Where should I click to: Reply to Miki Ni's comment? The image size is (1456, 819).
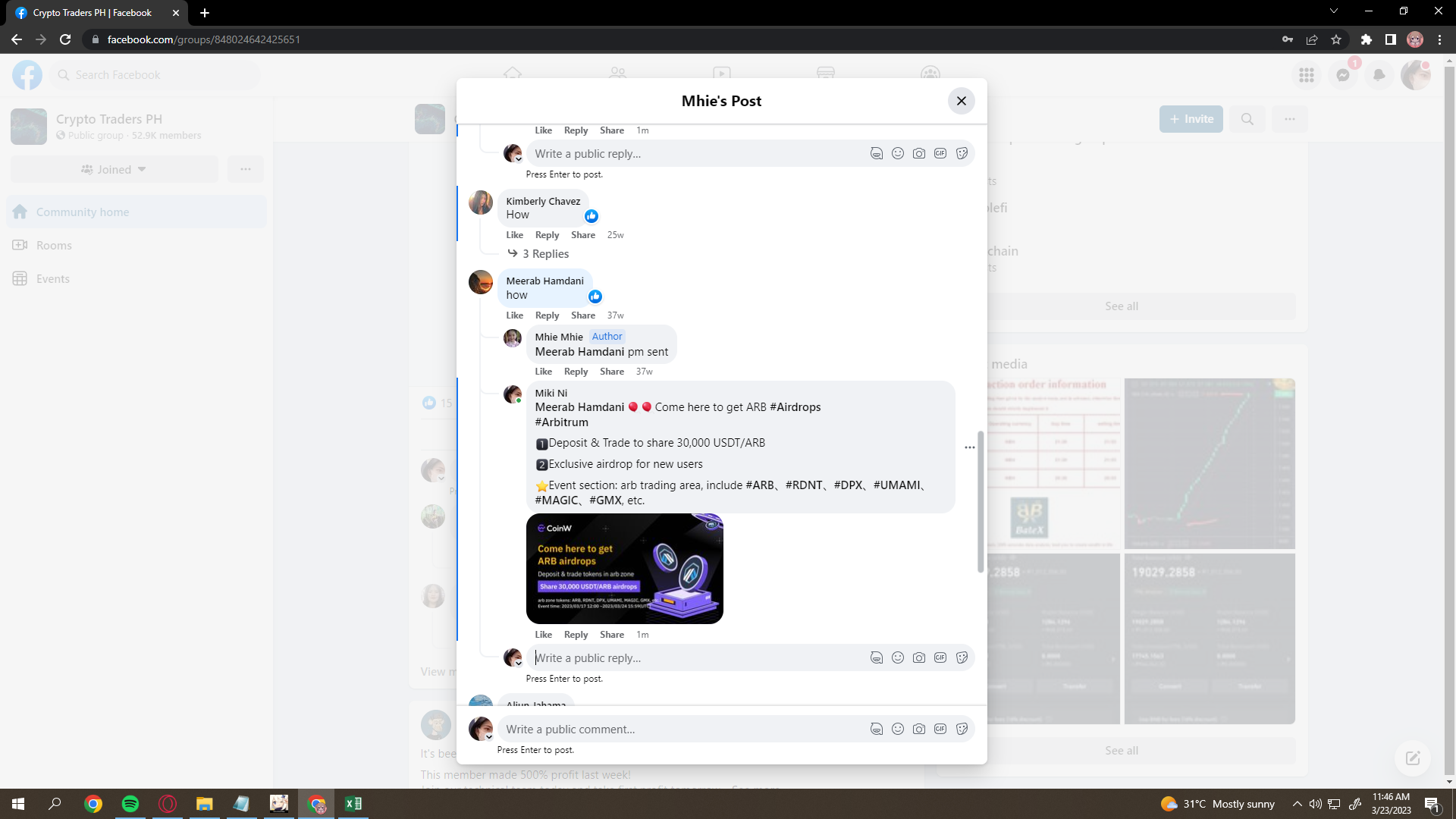(x=576, y=635)
